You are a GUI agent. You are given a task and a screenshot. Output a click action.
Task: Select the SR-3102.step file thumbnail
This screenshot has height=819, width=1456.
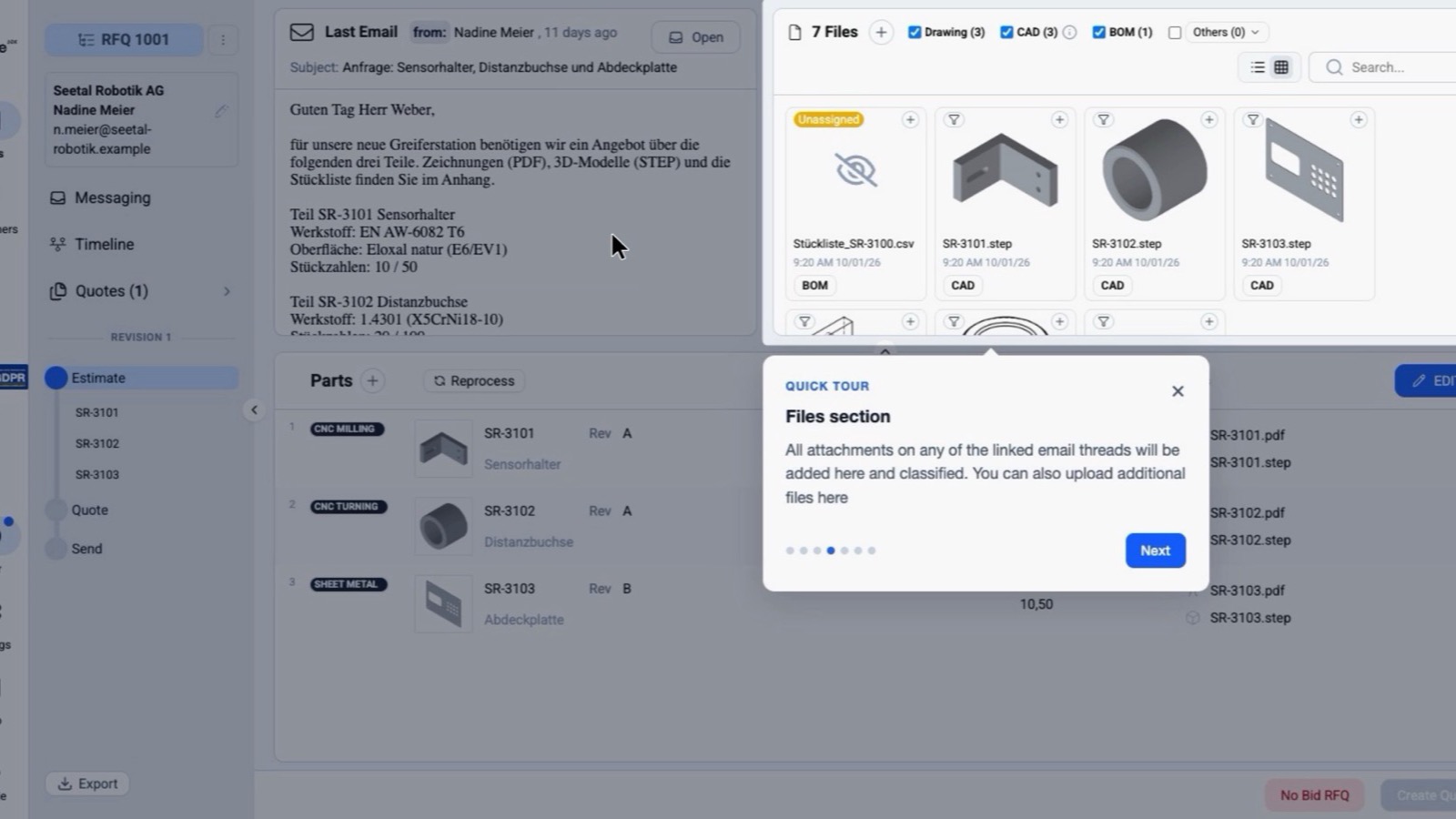1154,170
